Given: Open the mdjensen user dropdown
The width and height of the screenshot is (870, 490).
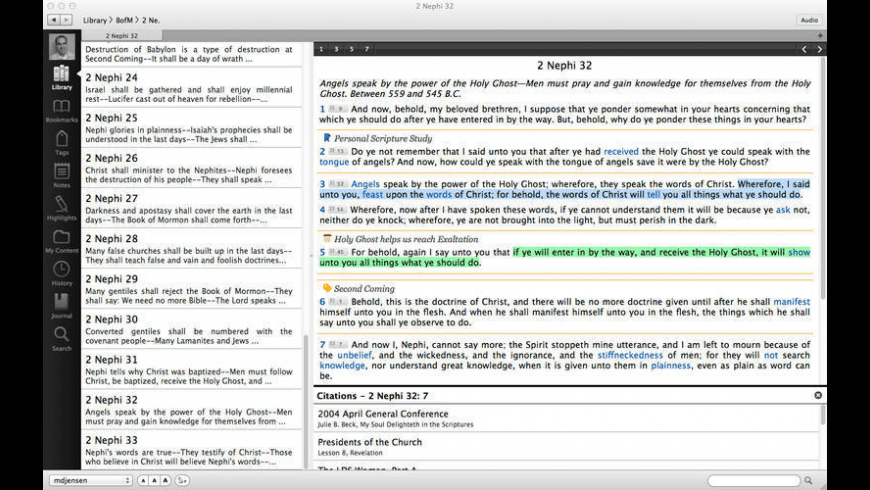Looking at the screenshot, I should pyautogui.click(x=90, y=481).
